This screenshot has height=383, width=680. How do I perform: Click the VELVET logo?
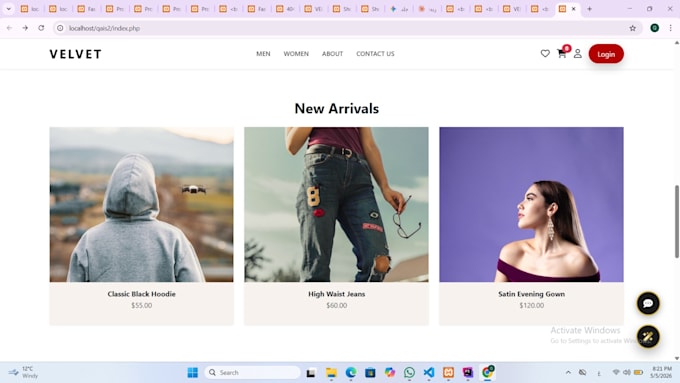75,54
